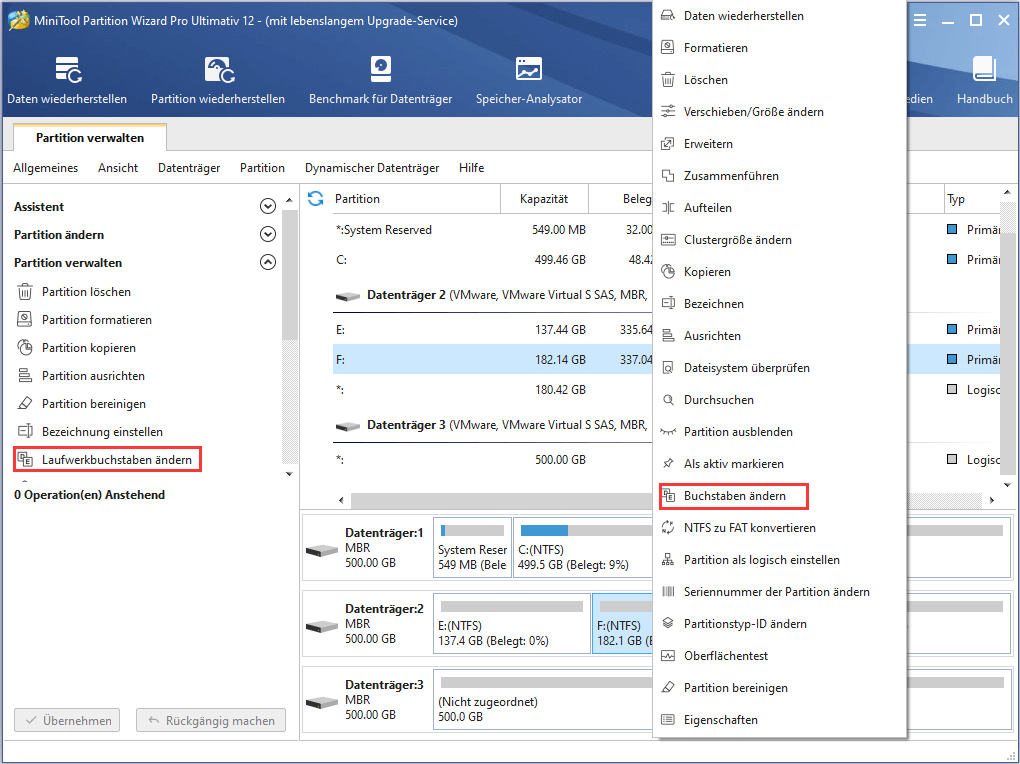Image resolution: width=1020 pixels, height=764 pixels.
Task: Click E:(NTFS) block in disk map
Action: (x=512, y=623)
